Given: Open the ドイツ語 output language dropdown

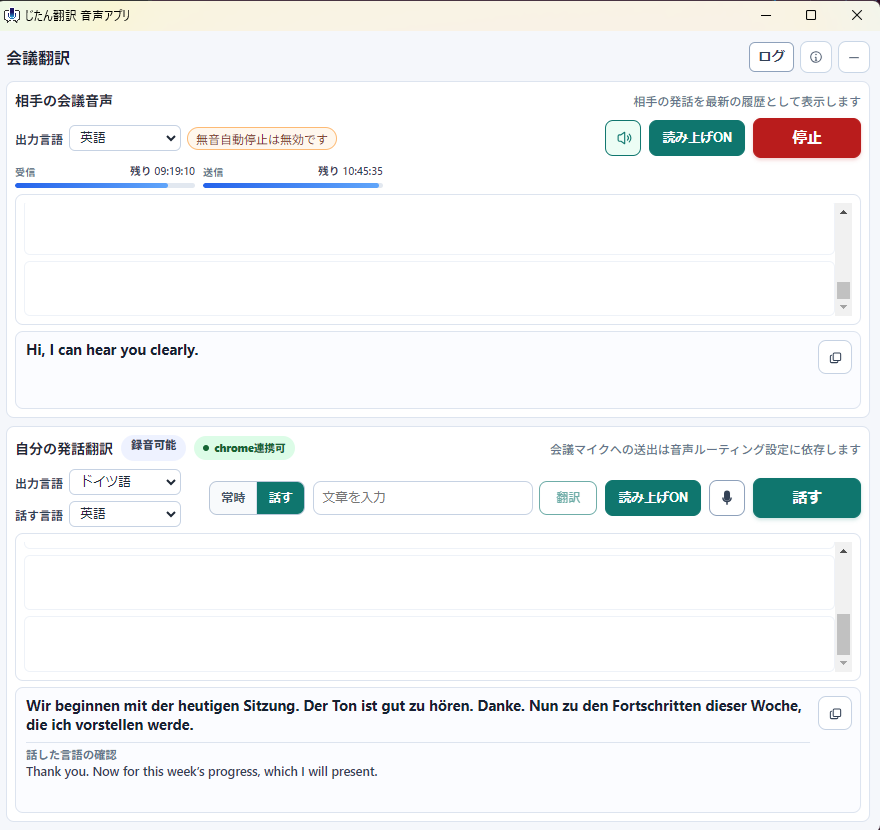Looking at the screenshot, I should [125, 482].
